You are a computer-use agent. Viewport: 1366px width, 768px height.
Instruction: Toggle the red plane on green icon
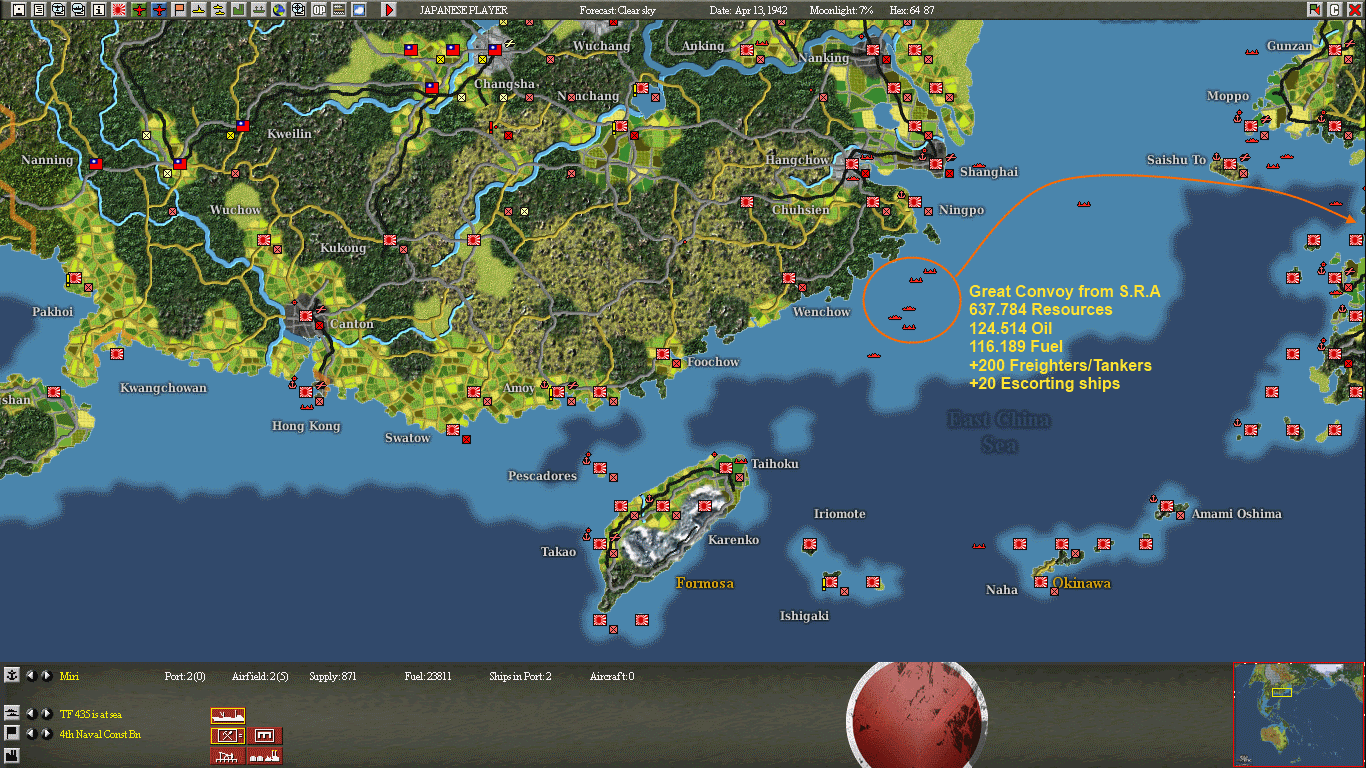pos(139,9)
